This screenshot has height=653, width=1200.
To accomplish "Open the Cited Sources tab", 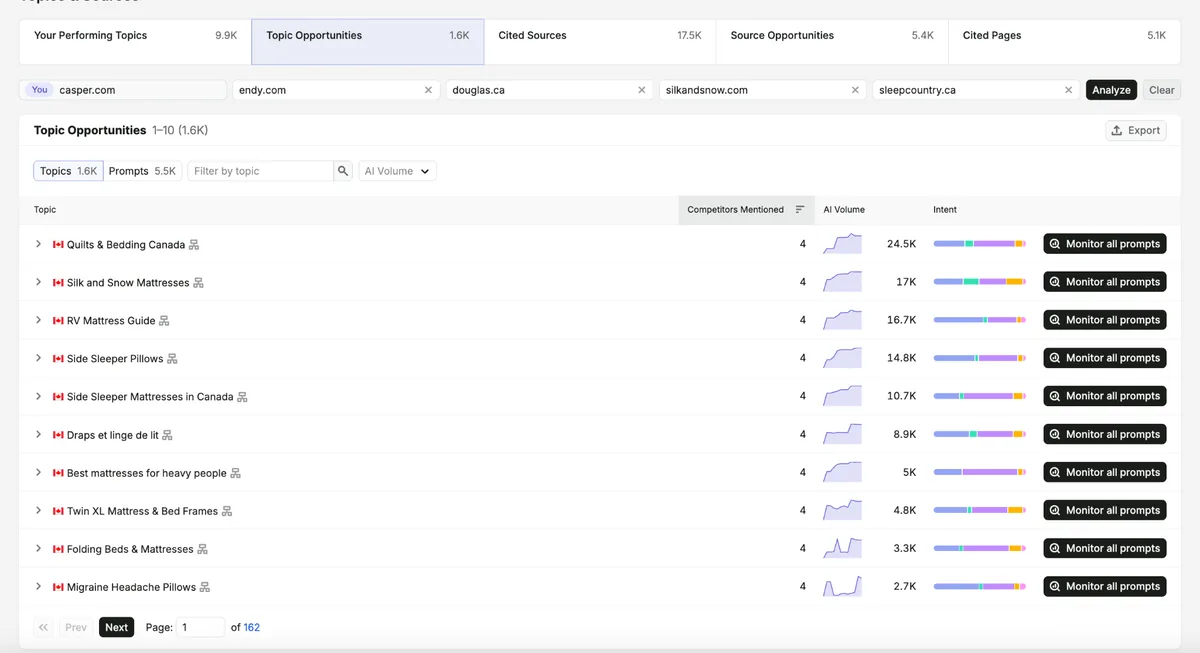I will point(600,41).
